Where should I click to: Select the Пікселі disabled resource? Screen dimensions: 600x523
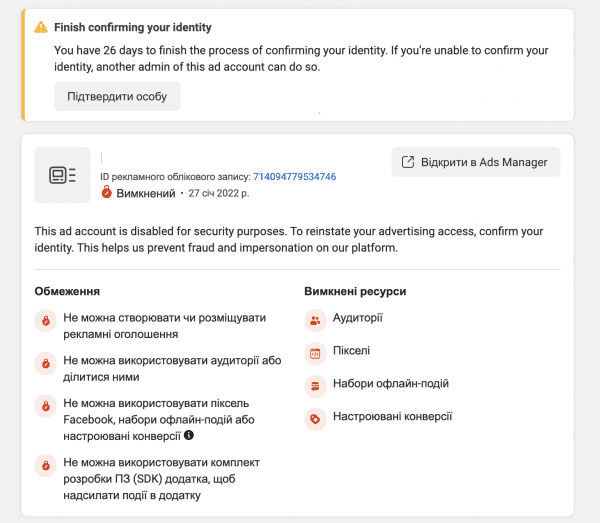(351, 351)
